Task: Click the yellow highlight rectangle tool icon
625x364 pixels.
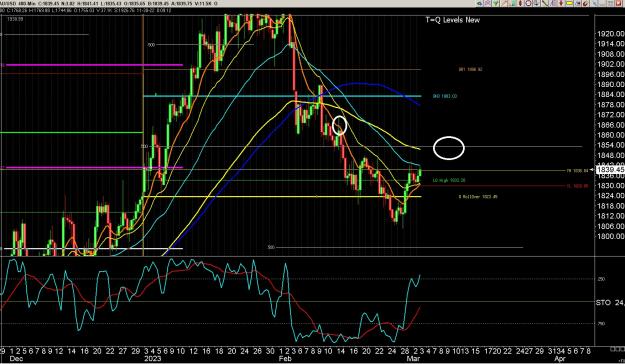Action: click(569, 4)
